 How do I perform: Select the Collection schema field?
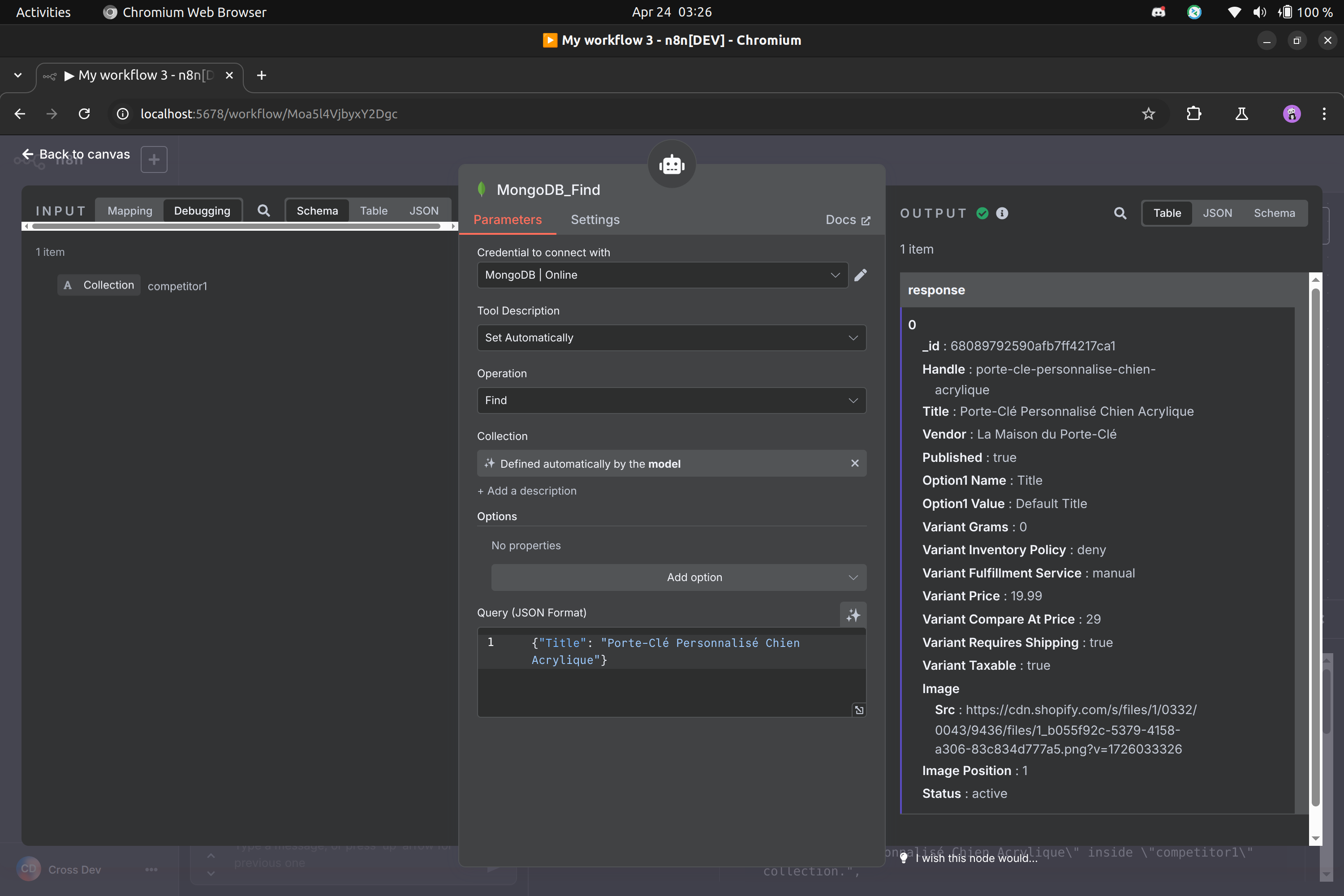[99, 284]
